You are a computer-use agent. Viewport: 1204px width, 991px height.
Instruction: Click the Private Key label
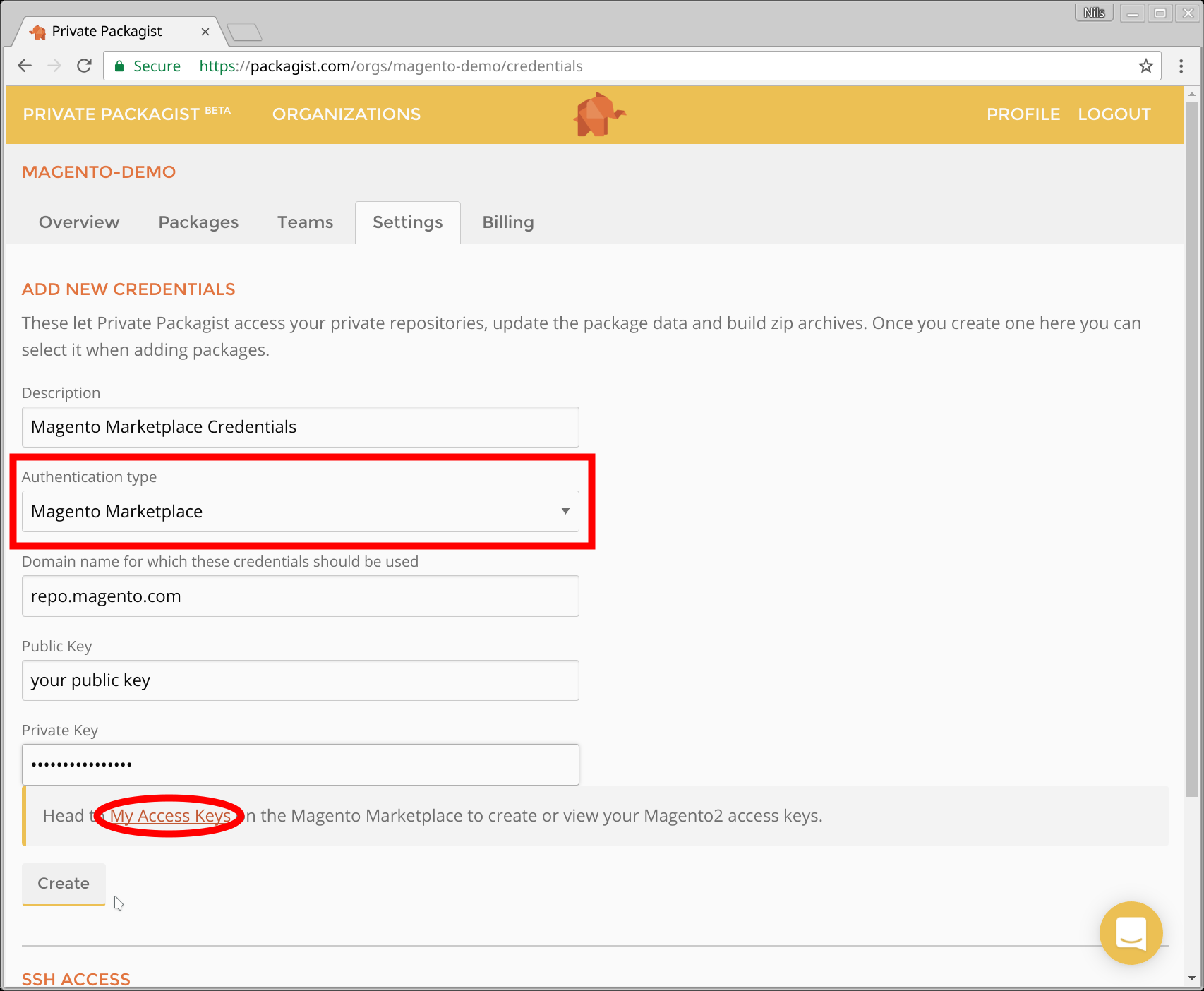pyautogui.click(x=60, y=731)
